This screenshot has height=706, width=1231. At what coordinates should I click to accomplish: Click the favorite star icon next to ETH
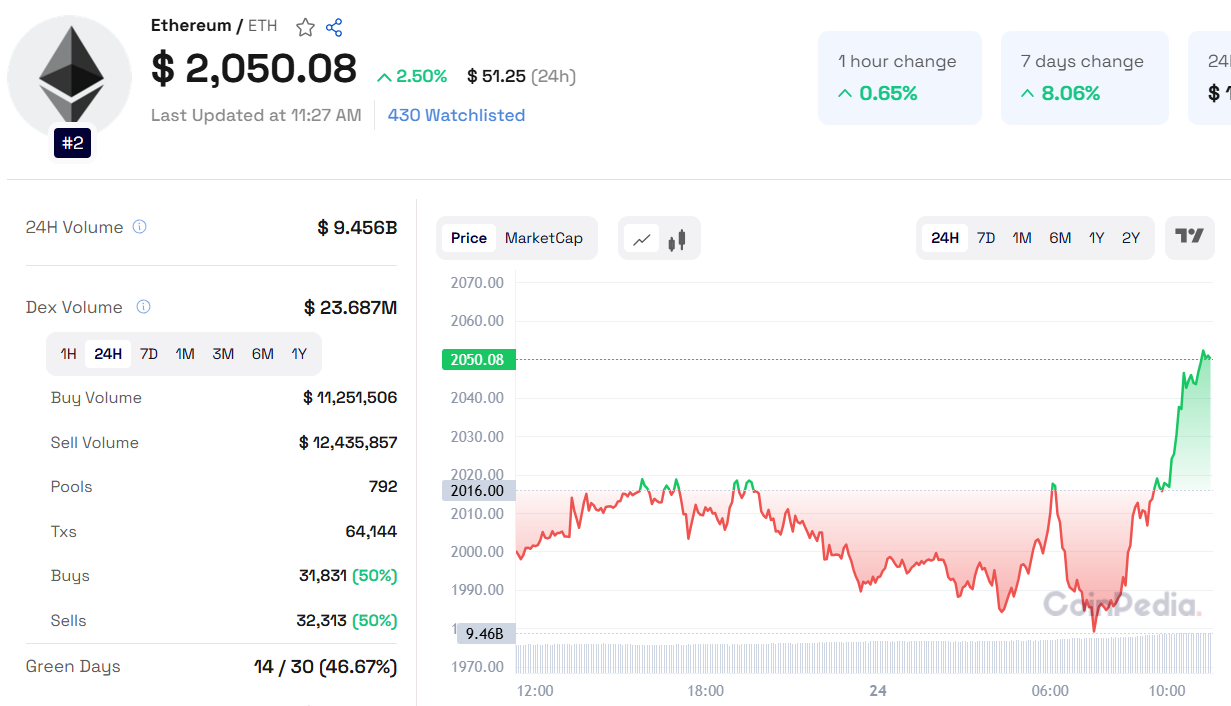tap(306, 27)
